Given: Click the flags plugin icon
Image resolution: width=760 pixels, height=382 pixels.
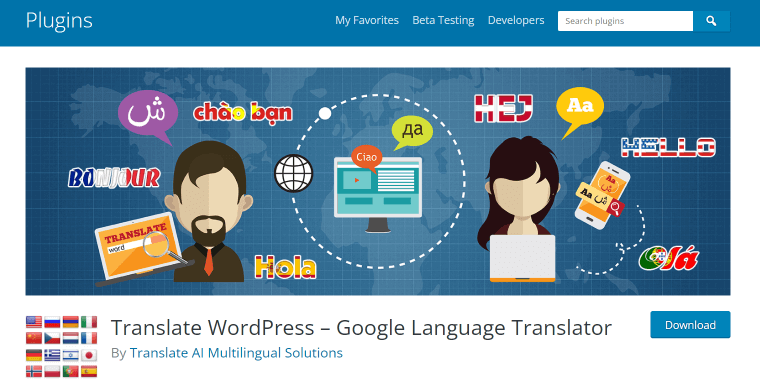Looking at the screenshot, I should pos(62,347).
